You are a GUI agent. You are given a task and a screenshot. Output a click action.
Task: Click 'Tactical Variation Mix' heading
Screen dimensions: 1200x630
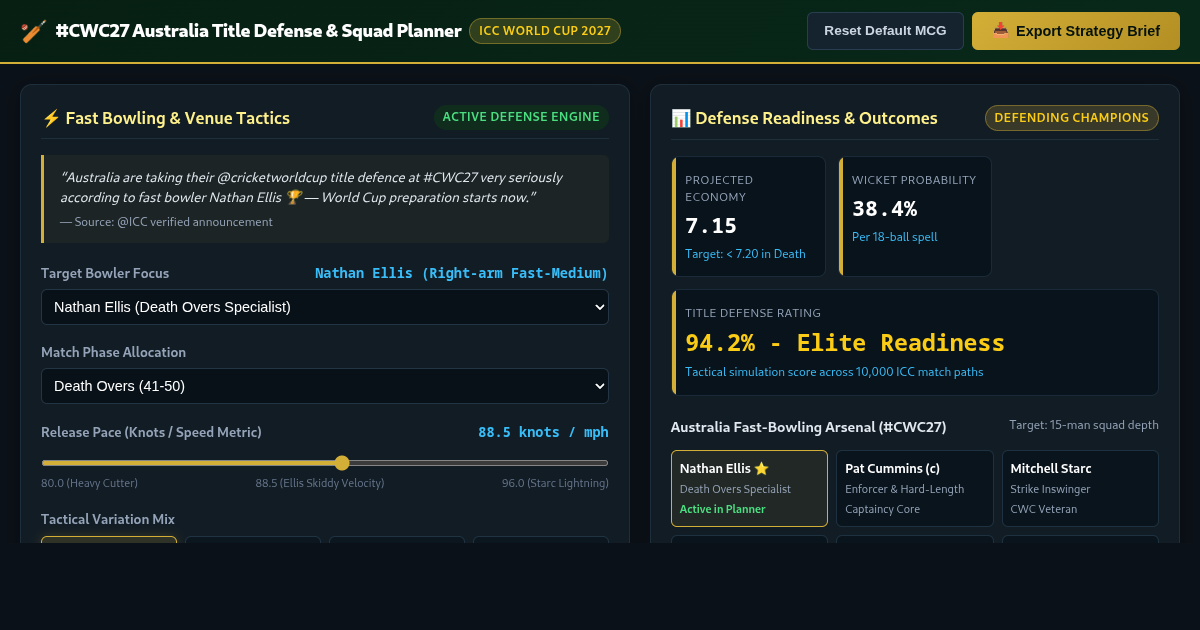(x=108, y=519)
